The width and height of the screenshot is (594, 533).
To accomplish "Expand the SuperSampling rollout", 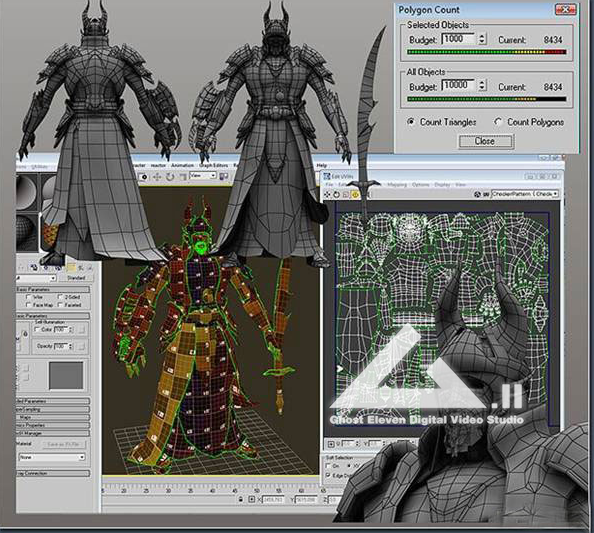I will point(53,409).
